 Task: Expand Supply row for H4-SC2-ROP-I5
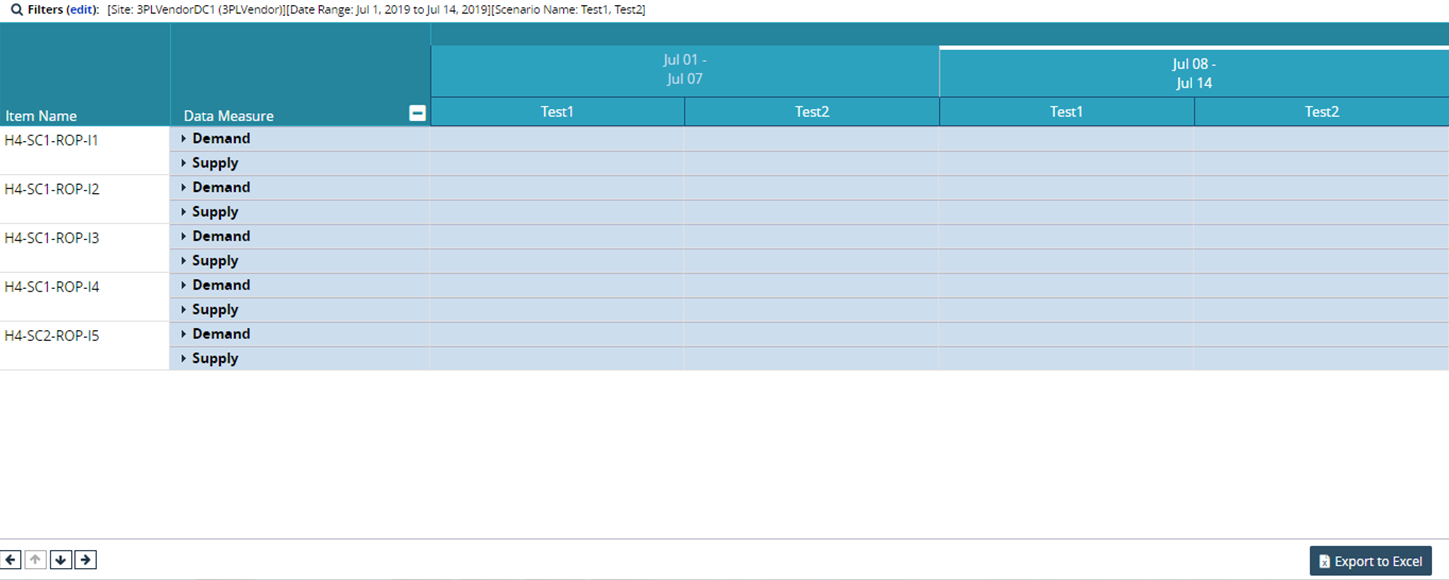pyautogui.click(x=184, y=359)
